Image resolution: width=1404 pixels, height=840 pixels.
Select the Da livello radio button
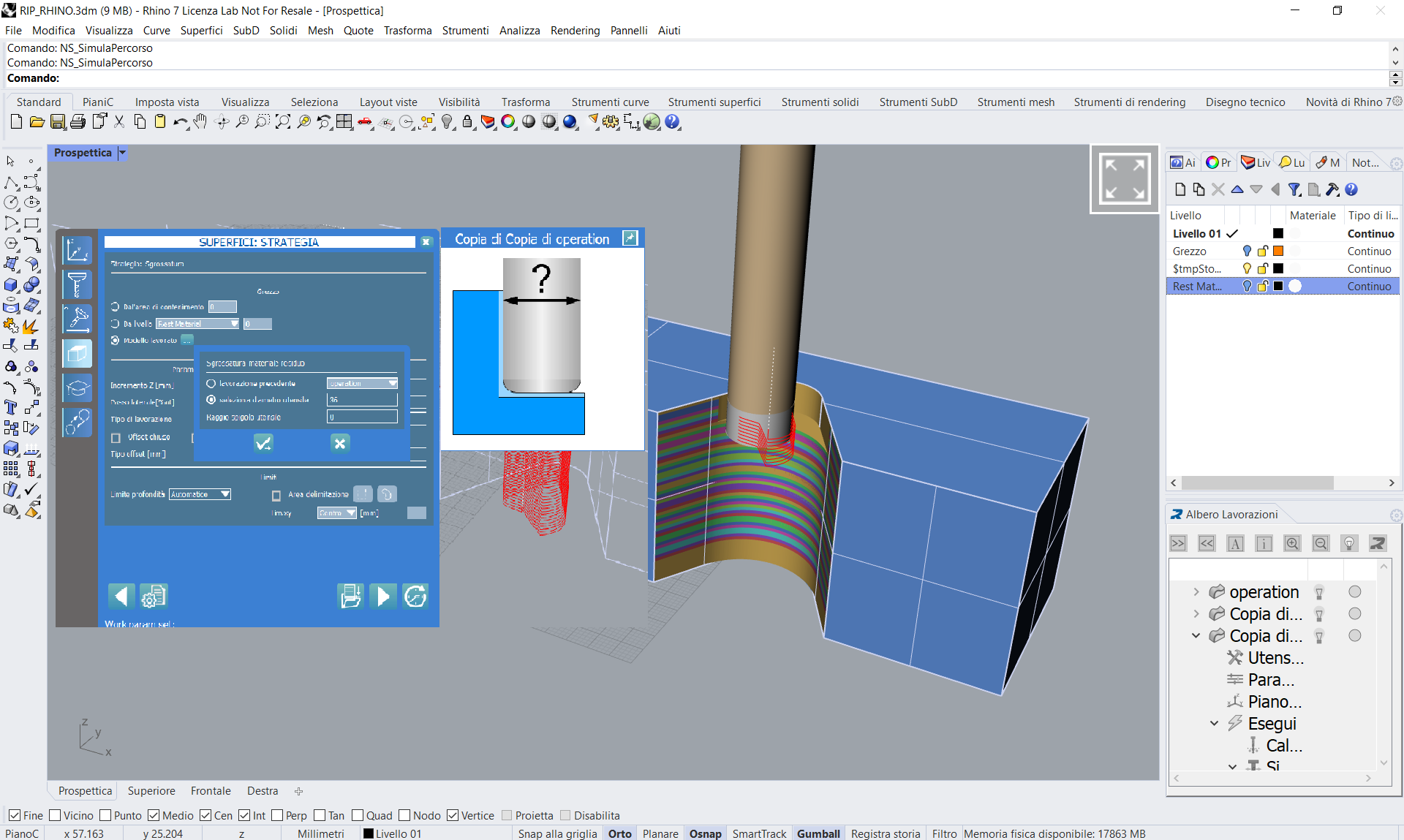[115, 323]
